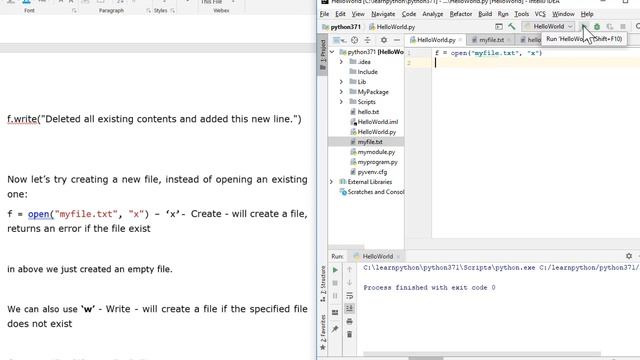Click Up the stack trace arrow

[x=349, y=269]
